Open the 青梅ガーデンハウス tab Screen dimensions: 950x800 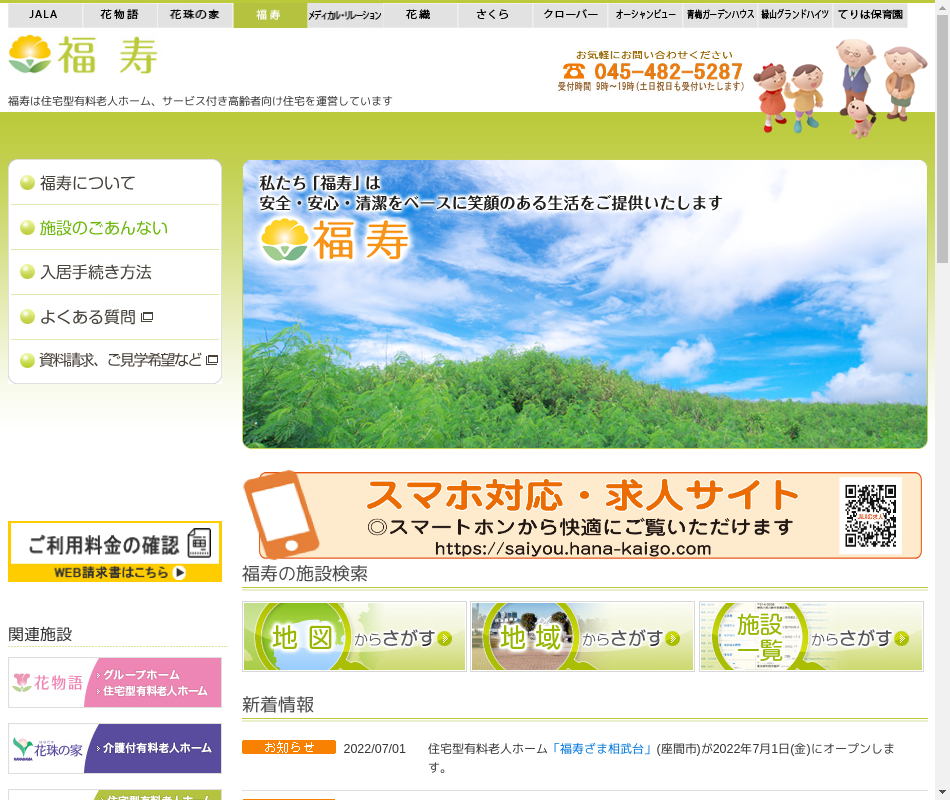(x=720, y=15)
